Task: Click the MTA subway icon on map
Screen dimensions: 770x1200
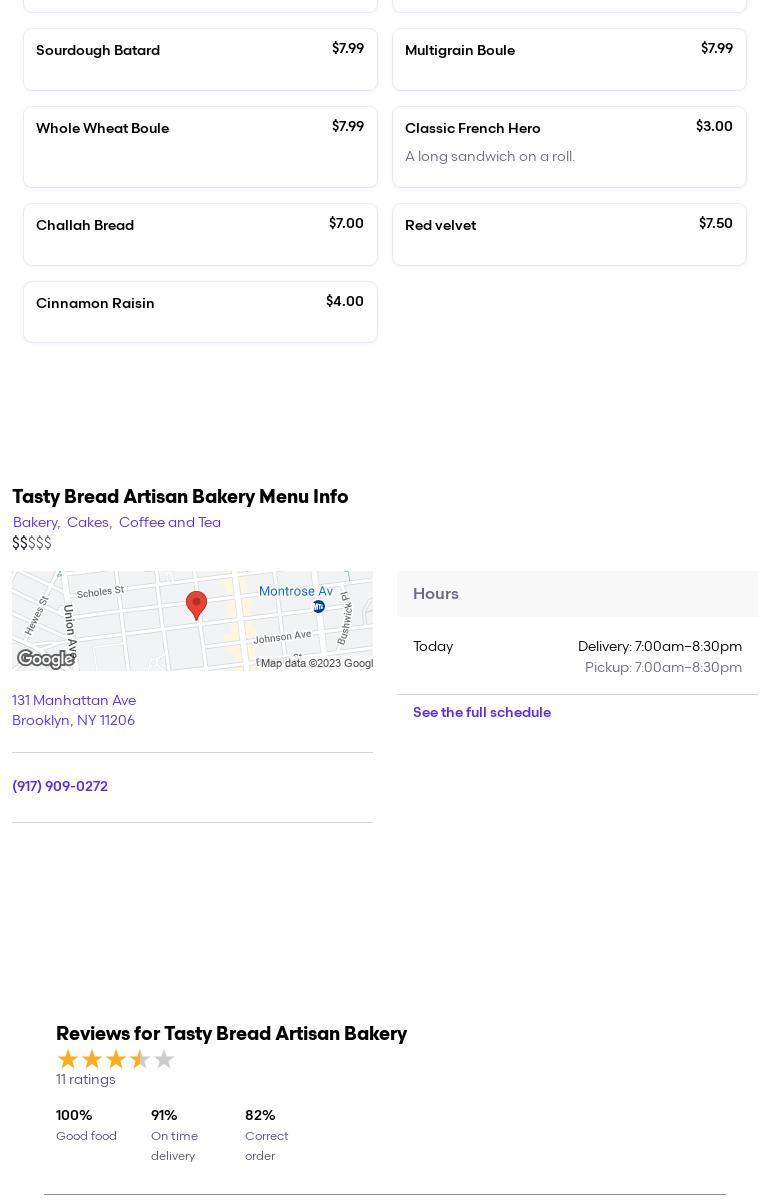Action: coord(319,606)
